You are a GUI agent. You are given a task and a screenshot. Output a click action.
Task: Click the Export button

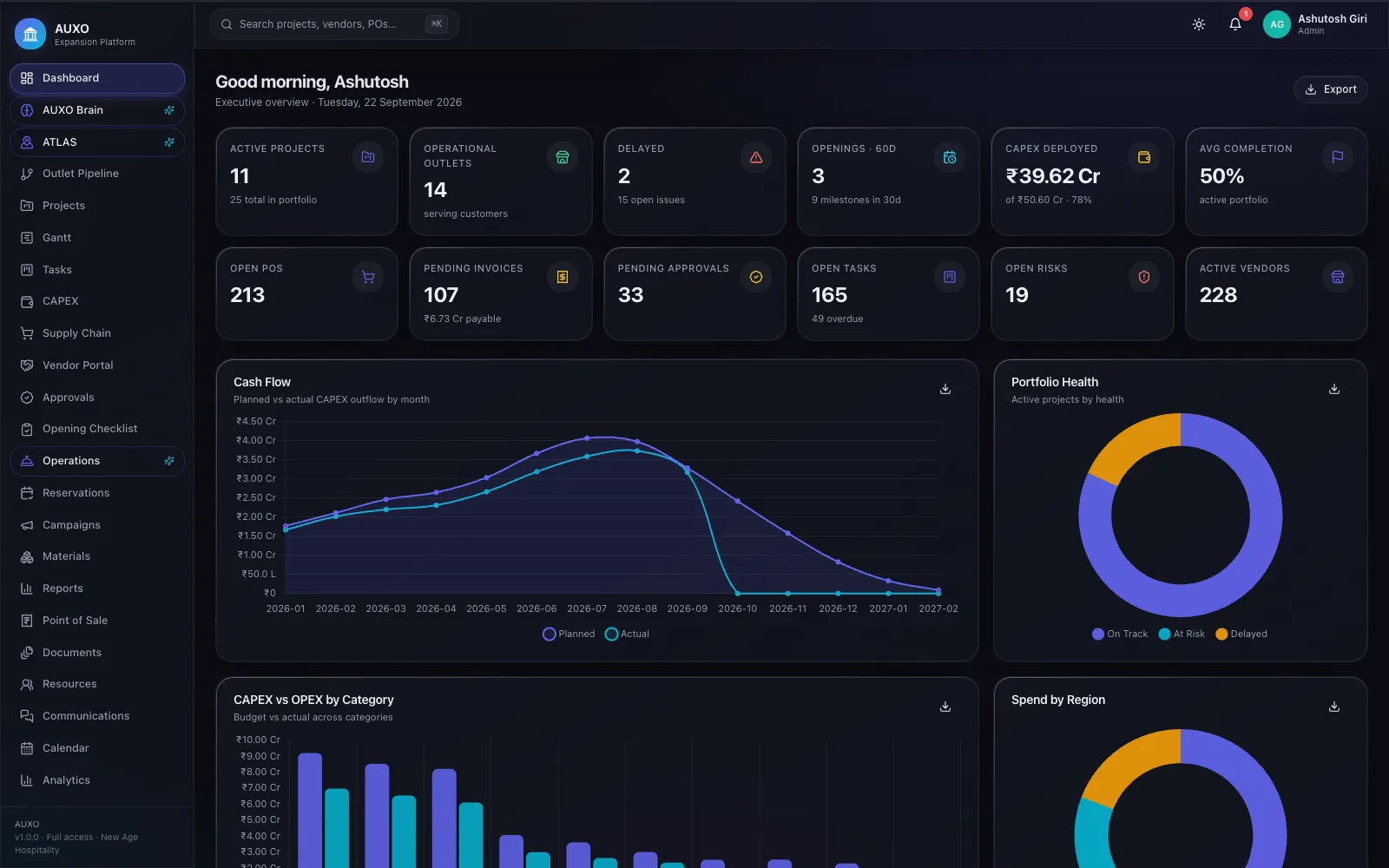pos(1331,89)
